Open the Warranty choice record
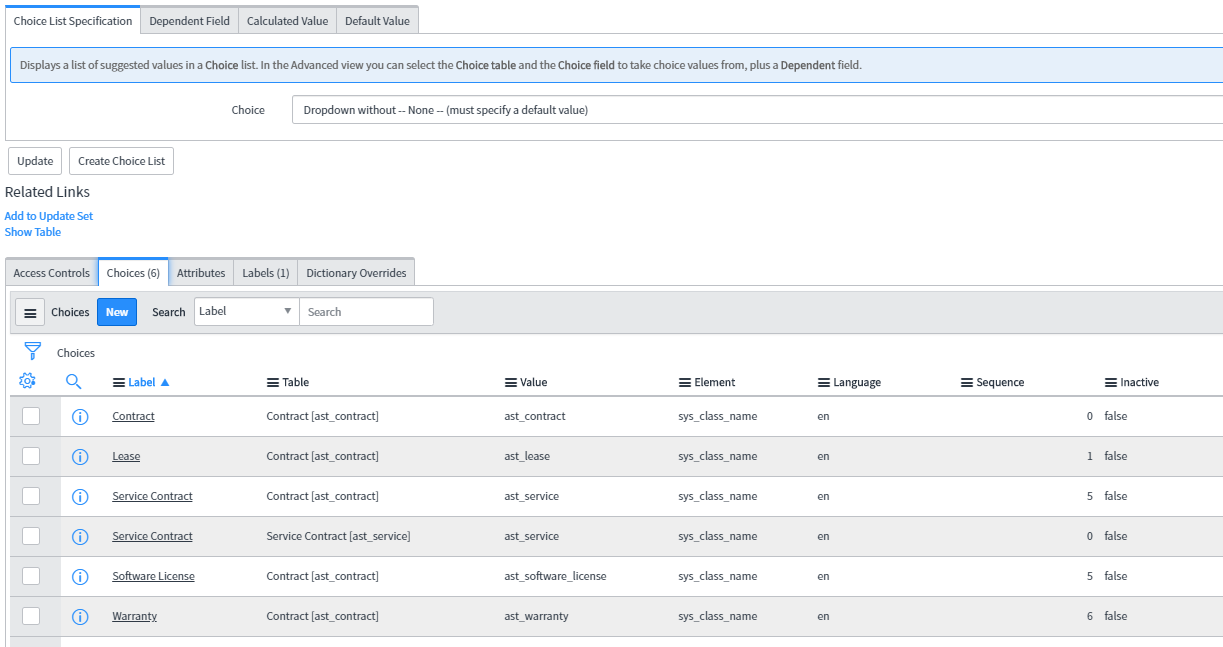Viewport: 1223px width, 647px height. [134, 616]
